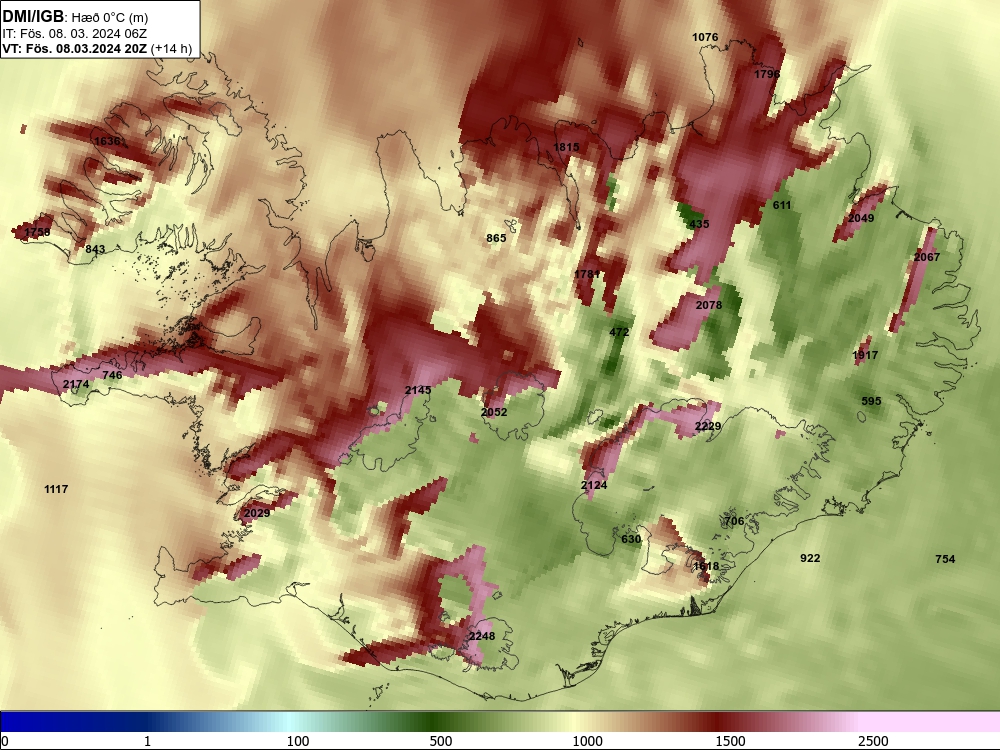
Task: Select the 1500 tick on the color scale
Action: coord(730,741)
